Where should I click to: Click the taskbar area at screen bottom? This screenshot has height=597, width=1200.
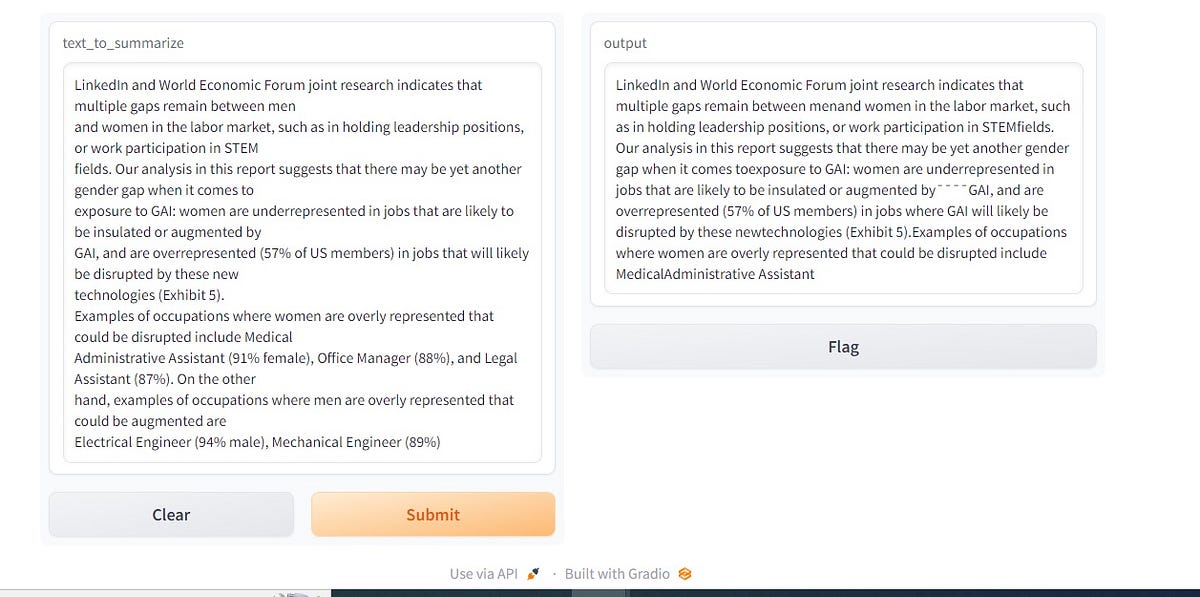point(600,592)
